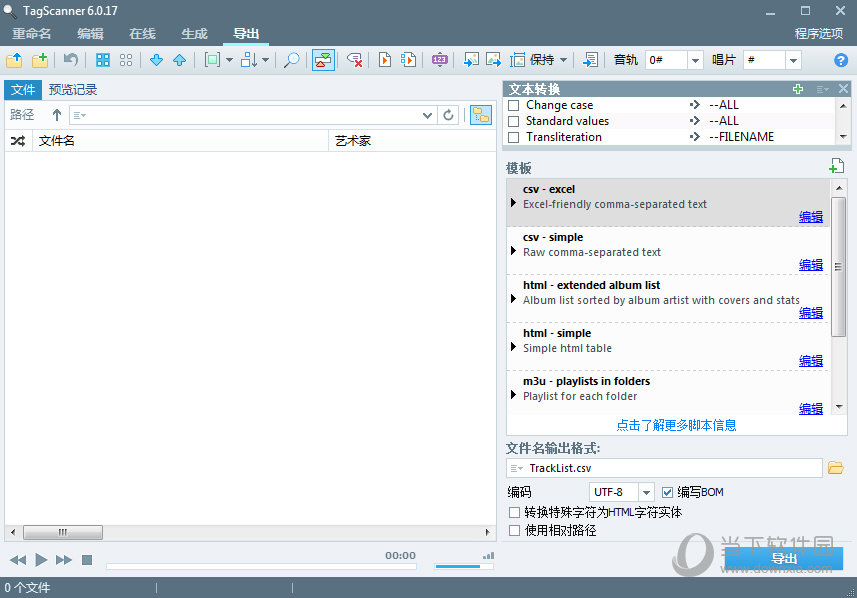Open the UTF-8 encoding dropdown
This screenshot has width=857, height=598.
point(646,492)
